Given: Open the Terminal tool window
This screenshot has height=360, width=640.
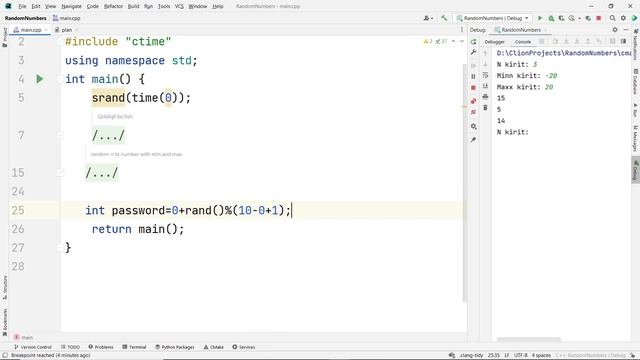Looking at the screenshot, I should tap(134, 347).
